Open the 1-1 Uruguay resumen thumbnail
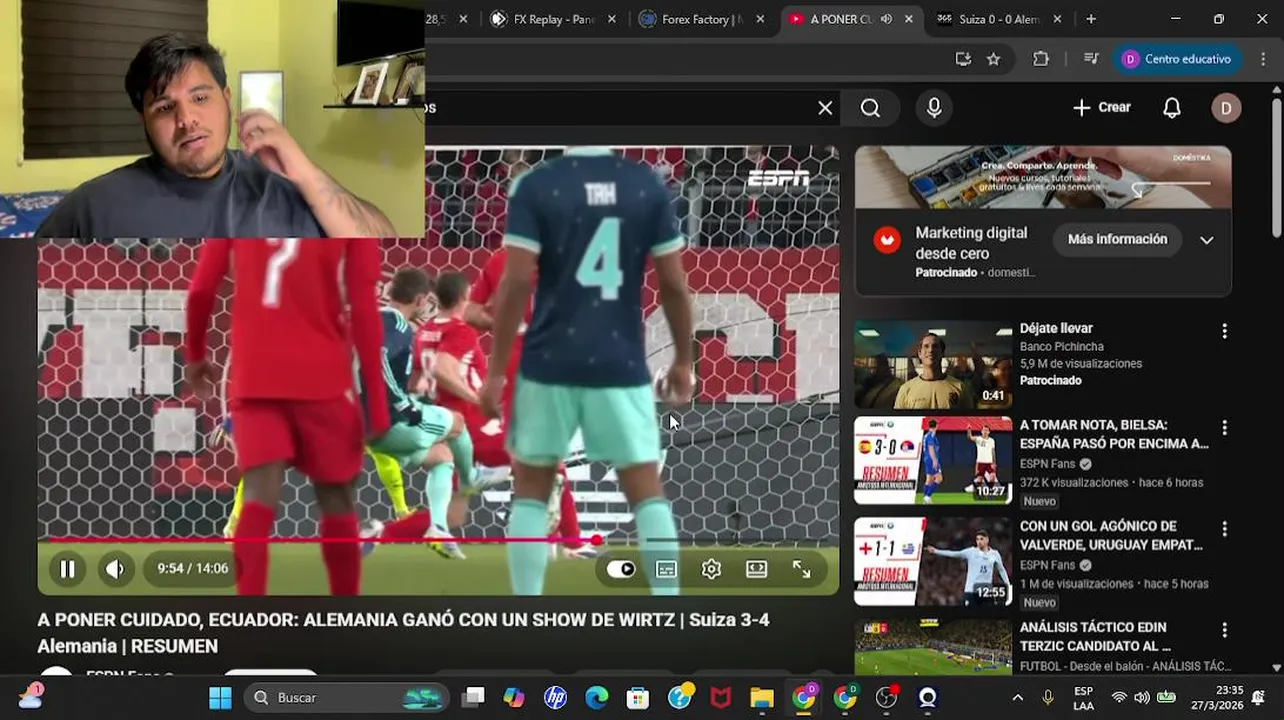Image resolution: width=1284 pixels, height=720 pixels. click(x=933, y=562)
